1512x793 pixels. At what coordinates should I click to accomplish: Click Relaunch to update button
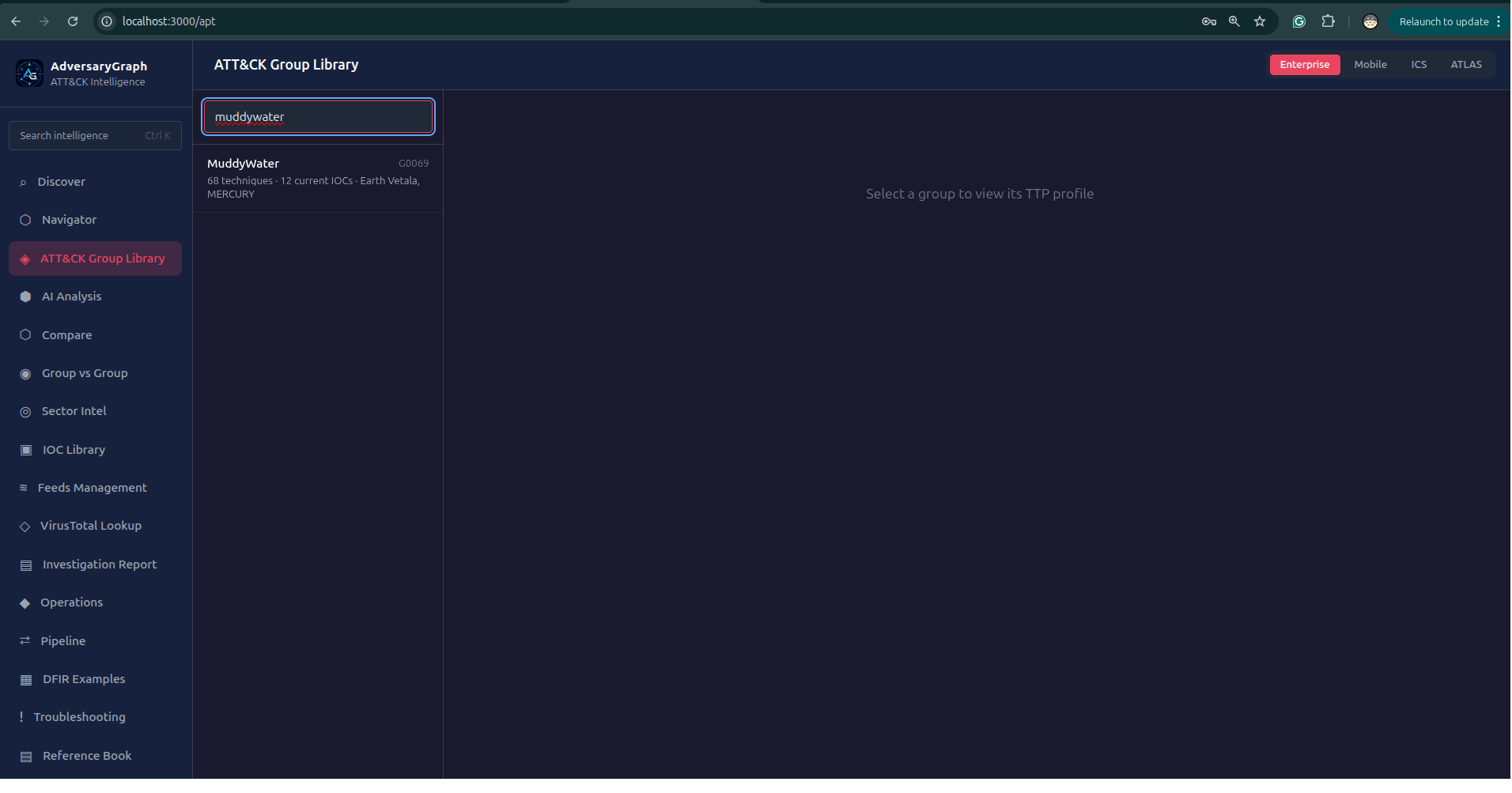pos(1443,21)
